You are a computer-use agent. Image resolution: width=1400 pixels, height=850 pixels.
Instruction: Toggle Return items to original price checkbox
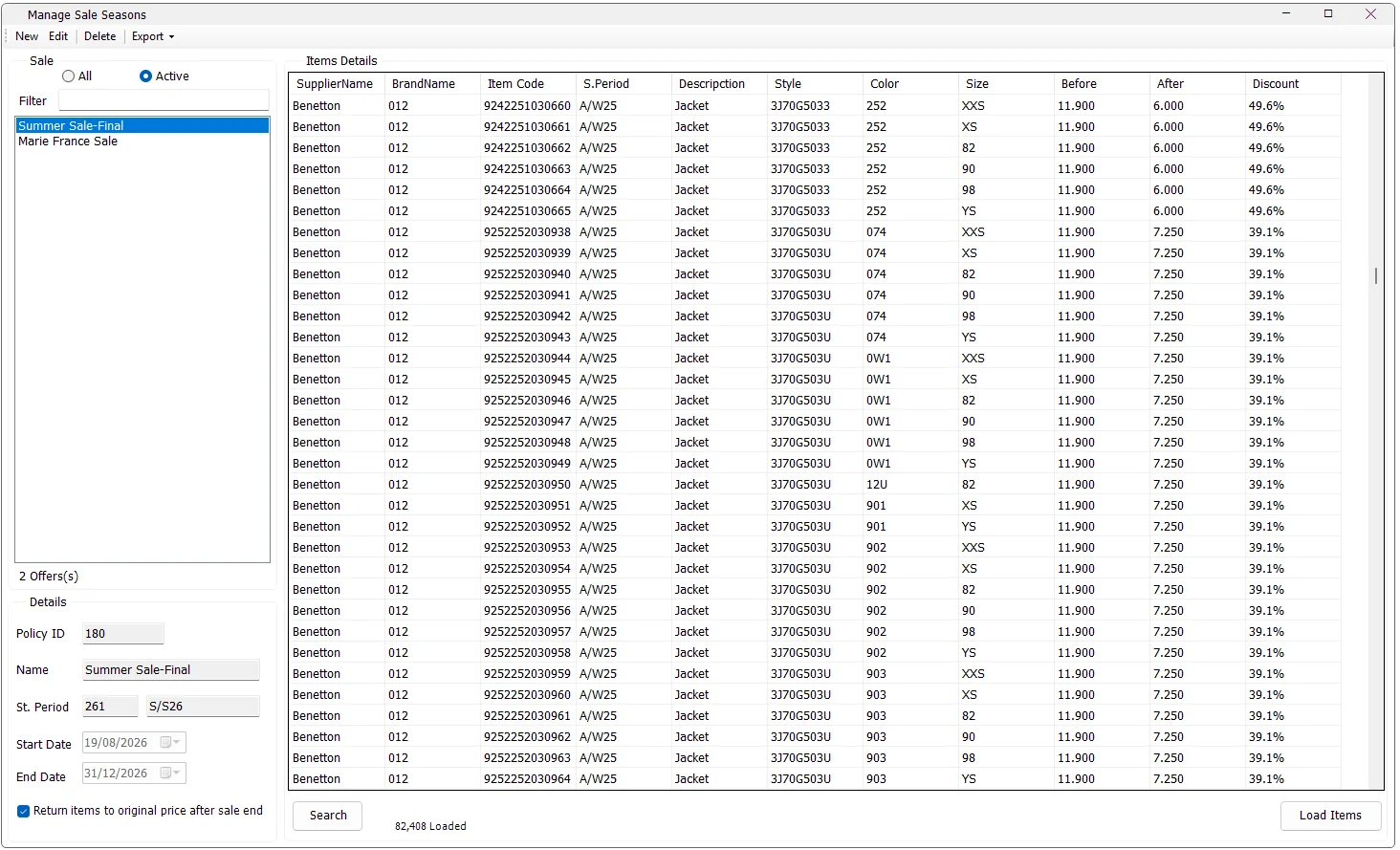coord(24,811)
